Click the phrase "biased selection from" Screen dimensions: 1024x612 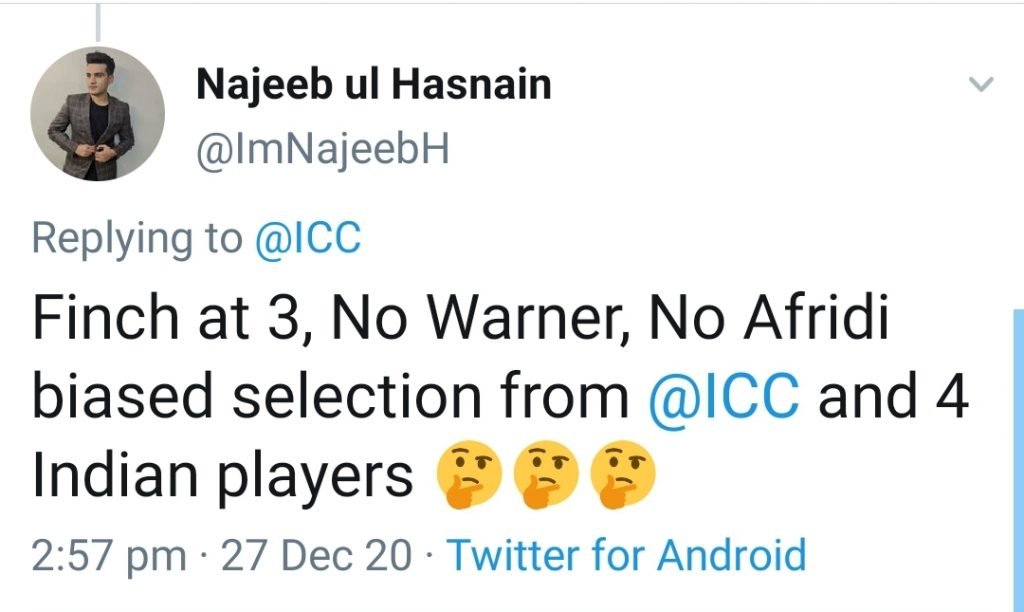[333, 398]
